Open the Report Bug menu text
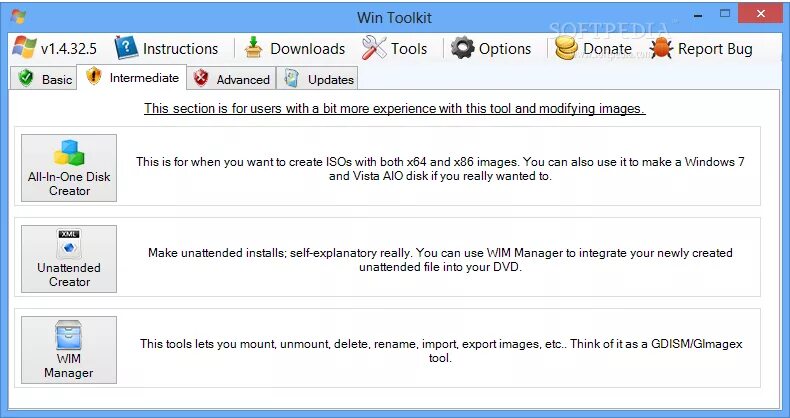The image size is (790, 418). point(715,49)
